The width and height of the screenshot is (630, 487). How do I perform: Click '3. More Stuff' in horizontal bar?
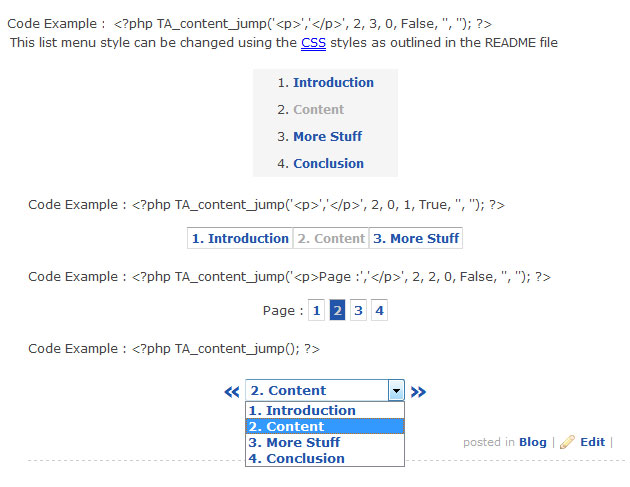tap(416, 238)
